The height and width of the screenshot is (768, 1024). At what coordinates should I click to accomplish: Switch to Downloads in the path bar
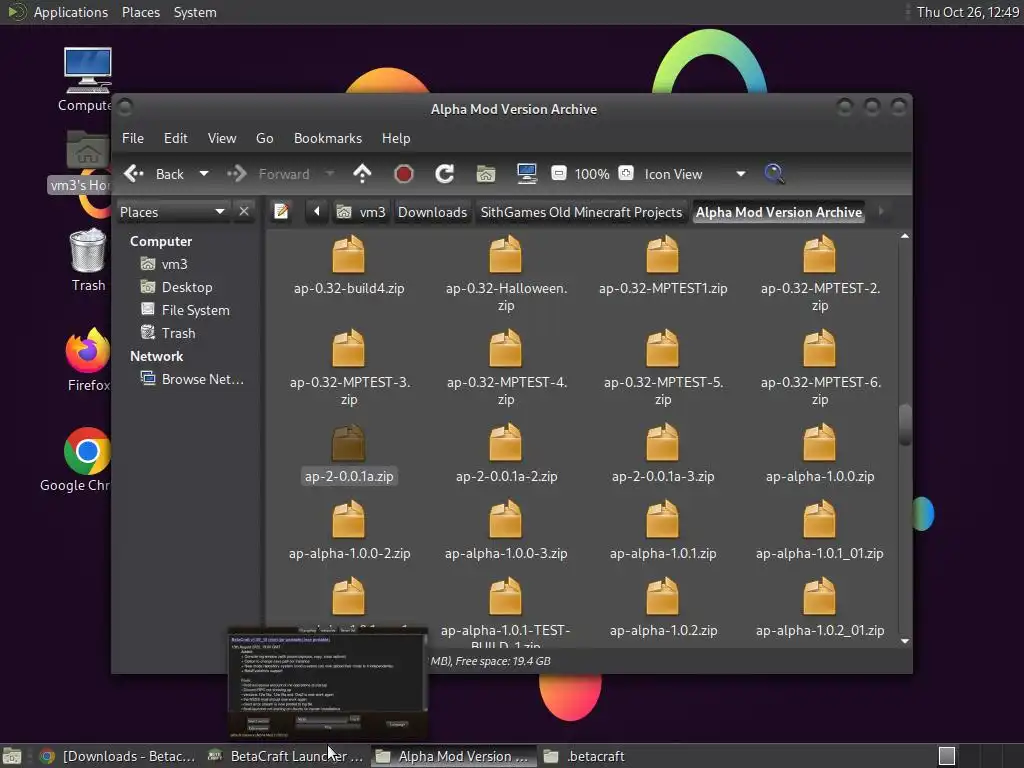[x=432, y=212]
